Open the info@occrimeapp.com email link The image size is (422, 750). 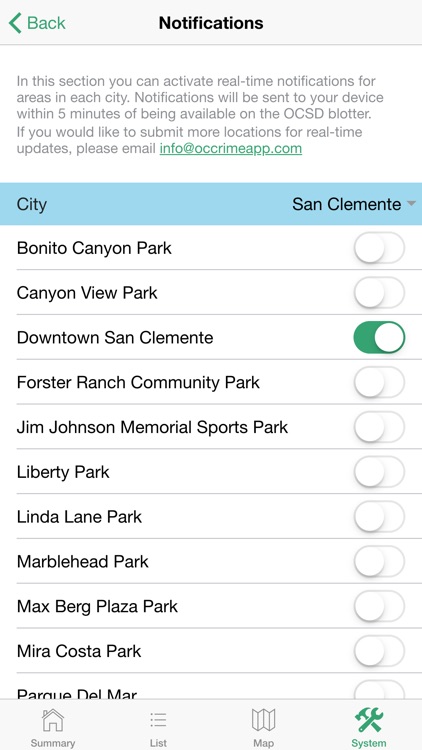[231, 148]
